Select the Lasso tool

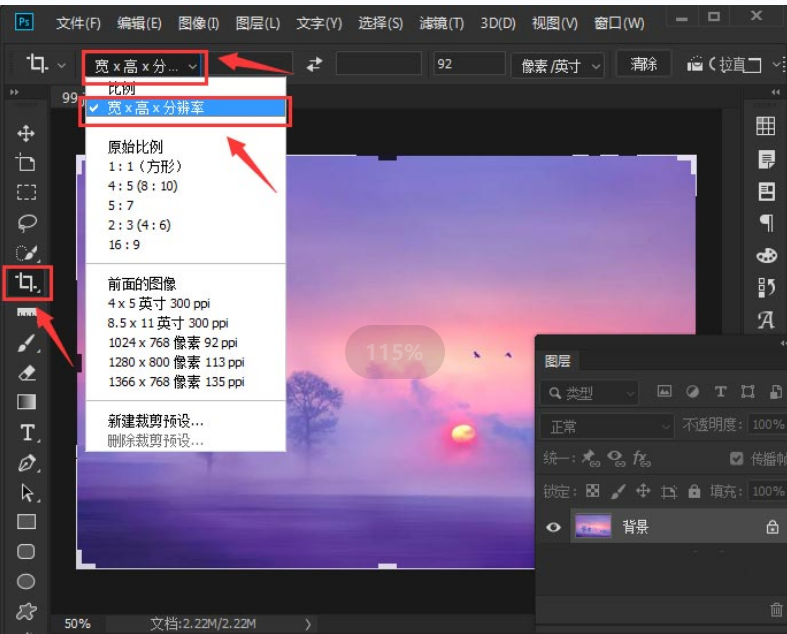tap(26, 223)
